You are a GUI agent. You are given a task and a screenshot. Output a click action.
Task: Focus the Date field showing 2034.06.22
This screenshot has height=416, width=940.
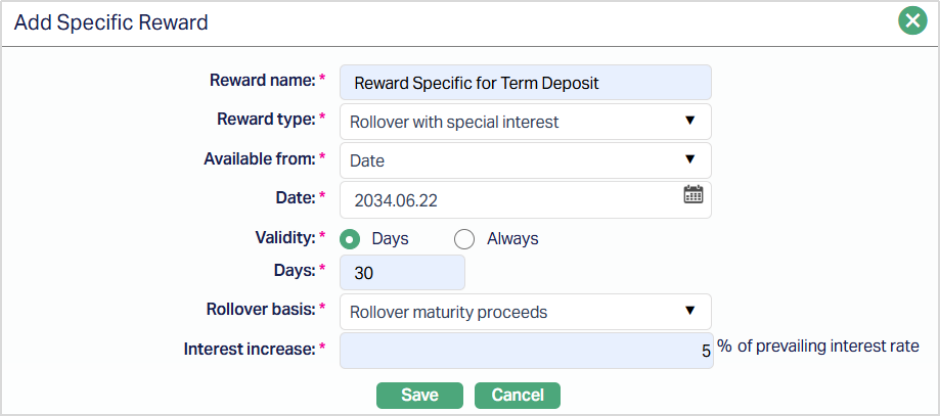coord(510,200)
